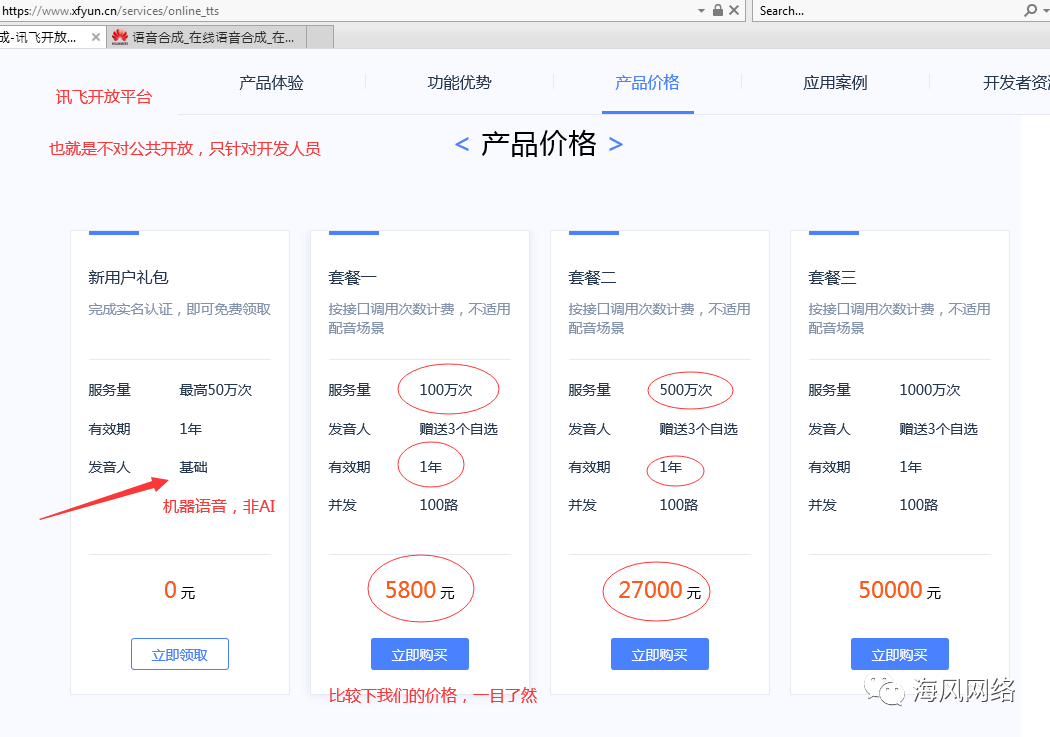Click 立即购买 under the 50000 元 plan

coord(899,654)
